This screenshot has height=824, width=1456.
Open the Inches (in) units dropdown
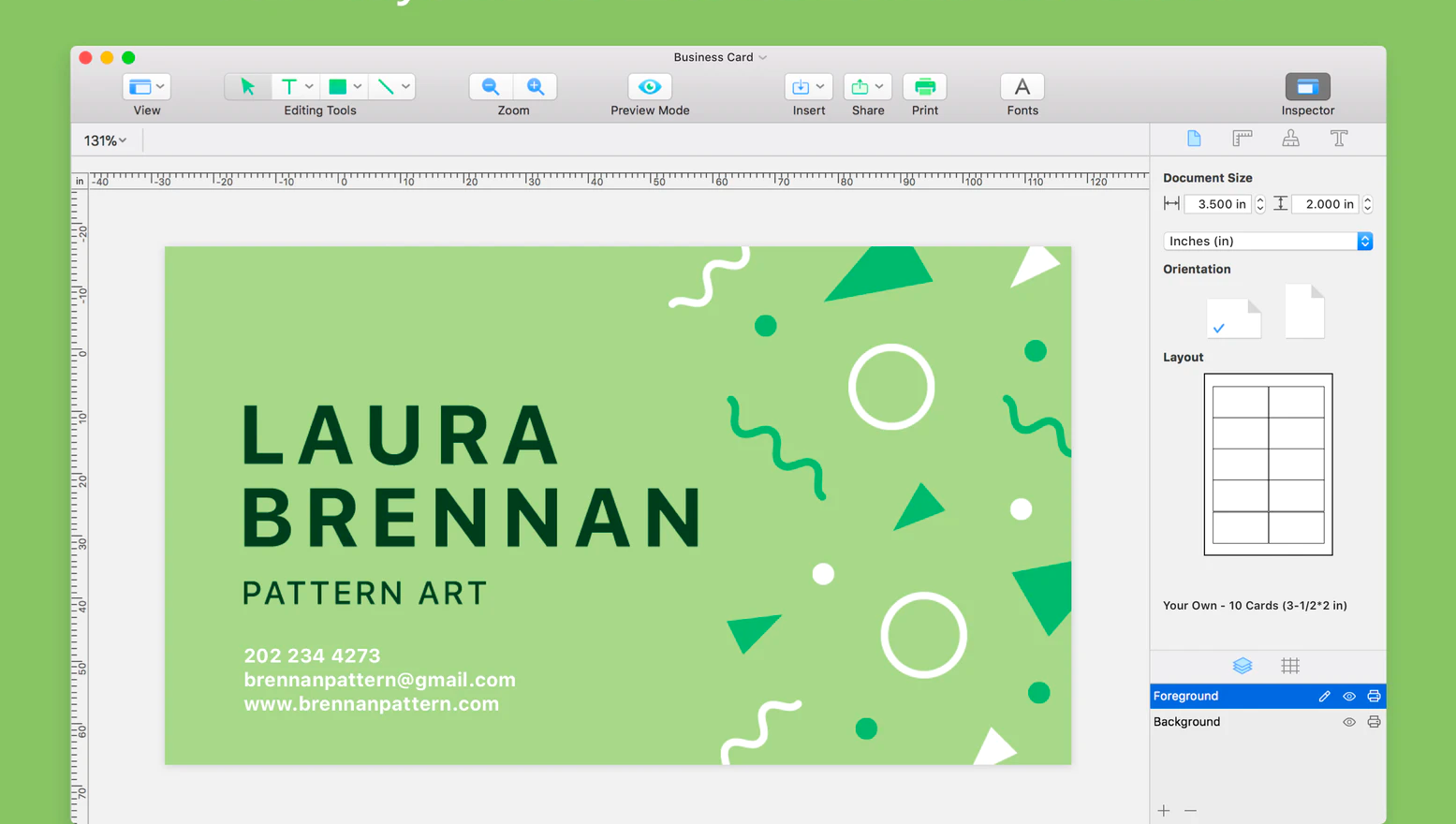pyautogui.click(x=1268, y=242)
